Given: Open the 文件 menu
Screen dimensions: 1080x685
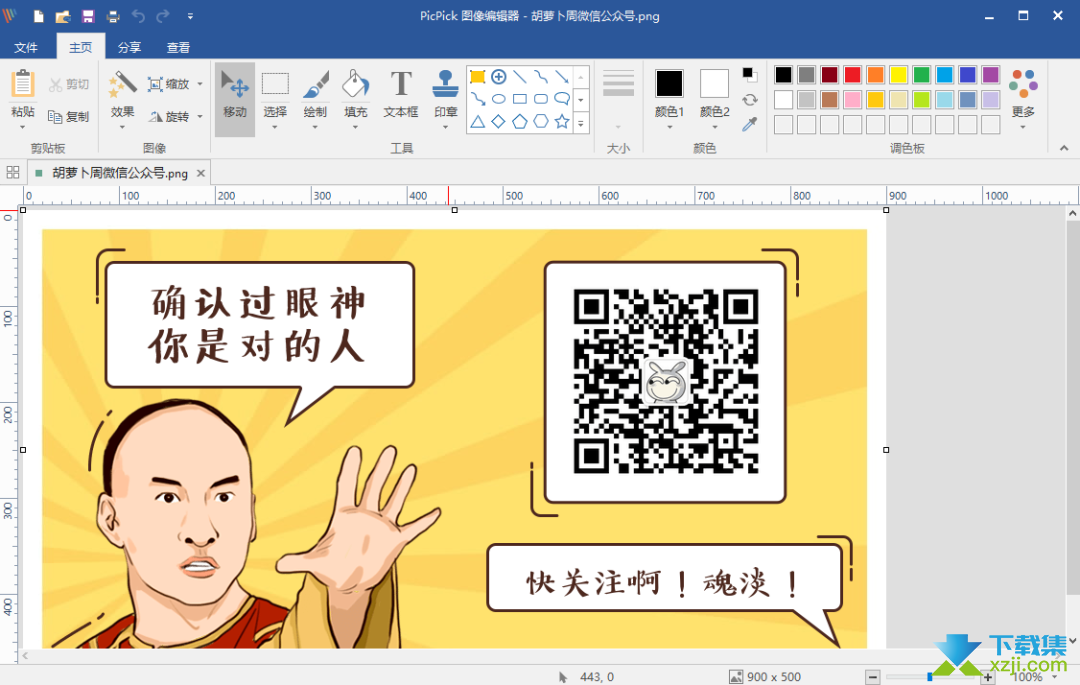Looking at the screenshot, I should coord(26,47).
